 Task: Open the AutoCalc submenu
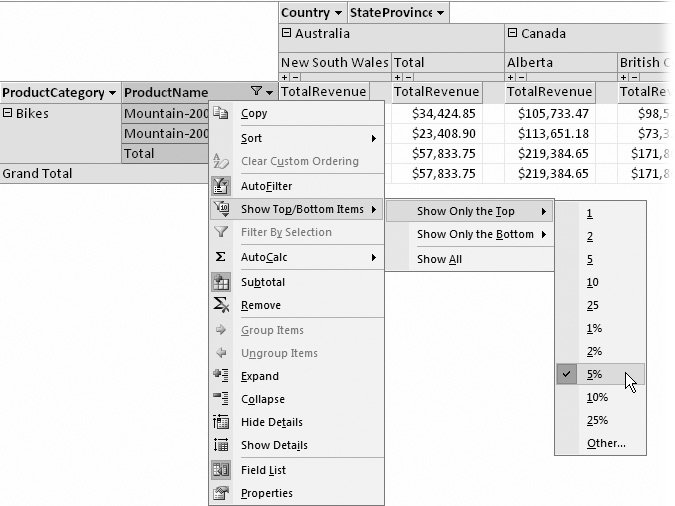click(x=297, y=257)
